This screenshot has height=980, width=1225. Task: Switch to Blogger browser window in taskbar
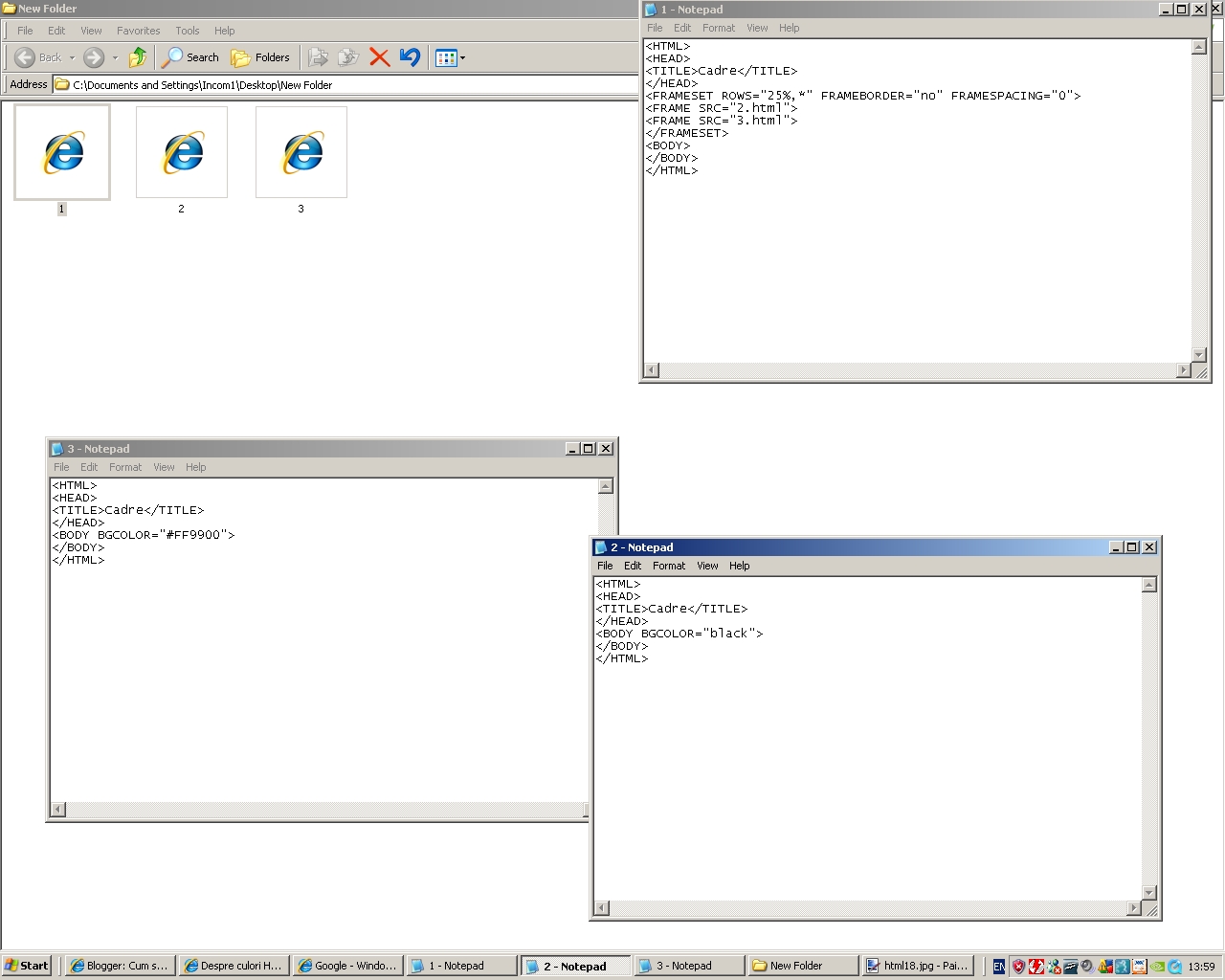120,966
